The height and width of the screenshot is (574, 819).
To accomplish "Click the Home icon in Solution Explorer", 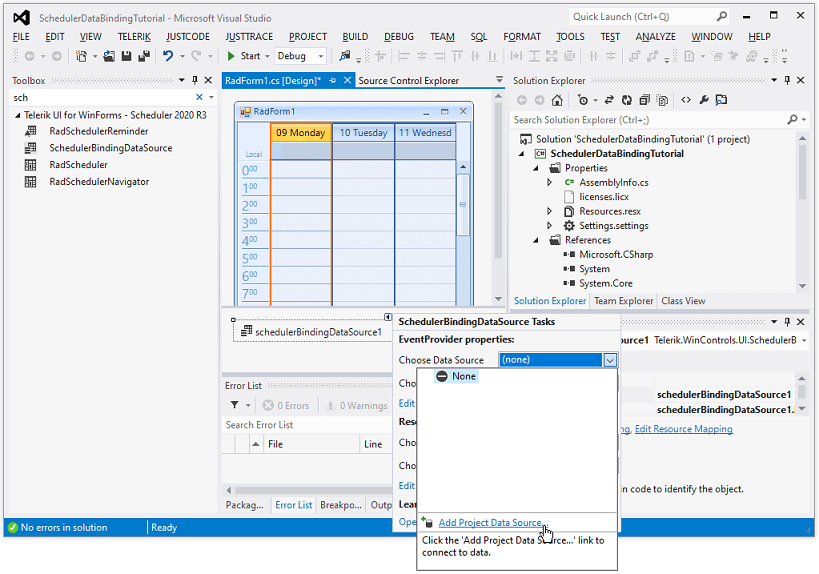I will pyautogui.click(x=557, y=100).
